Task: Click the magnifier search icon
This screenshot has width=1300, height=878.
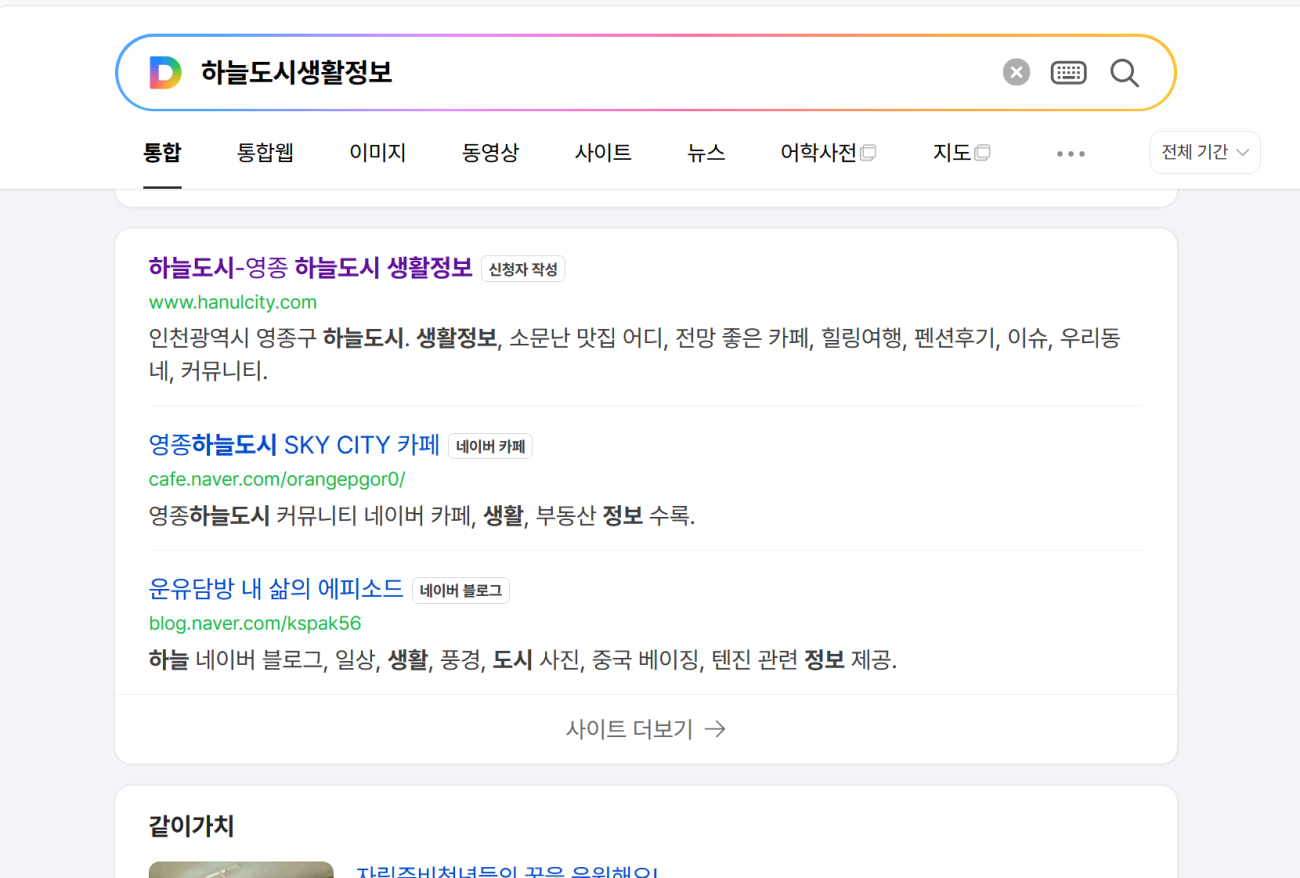Action: pyautogui.click(x=1125, y=72)
